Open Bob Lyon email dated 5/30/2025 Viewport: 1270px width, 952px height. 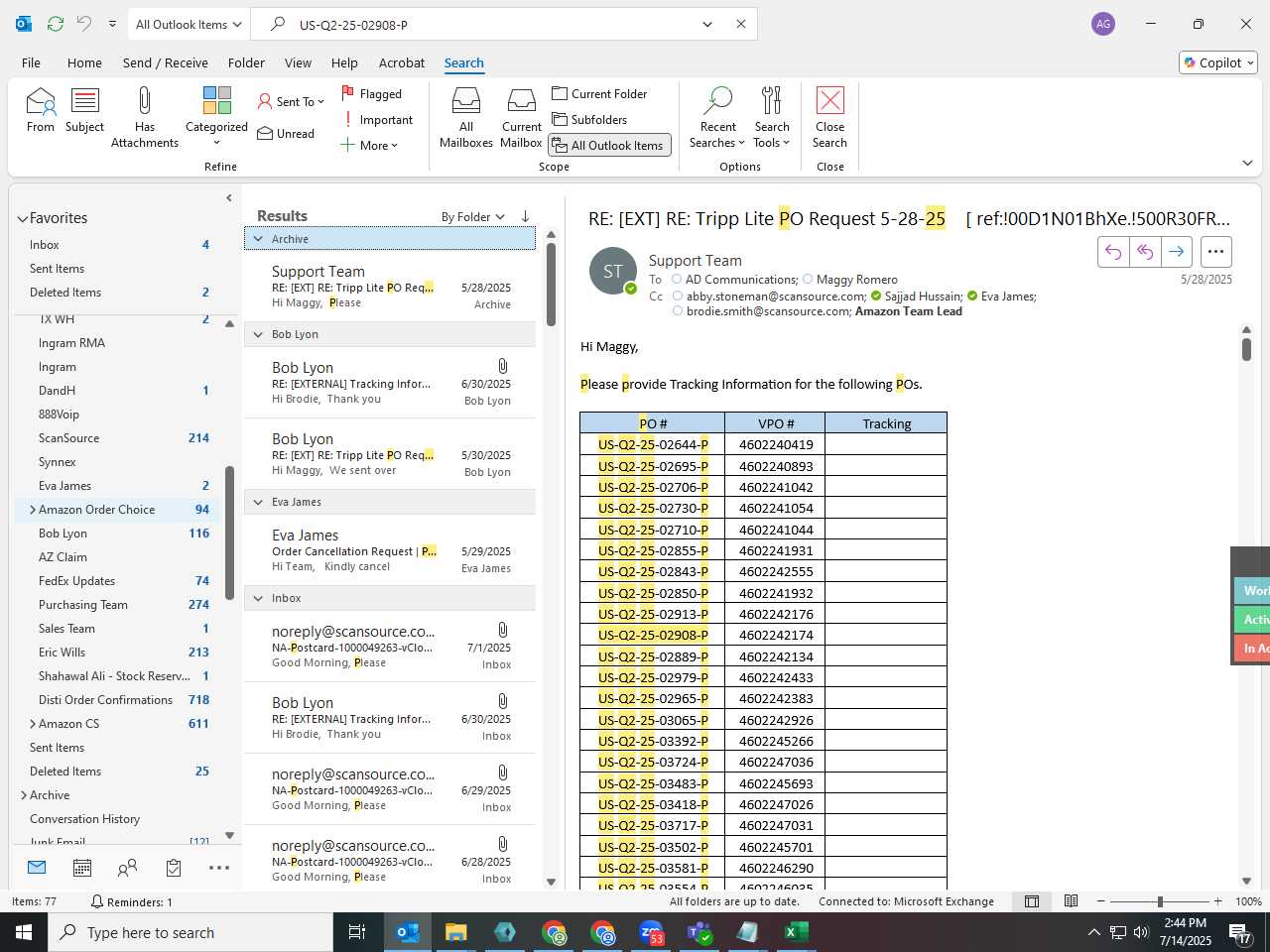click(390, 454)
